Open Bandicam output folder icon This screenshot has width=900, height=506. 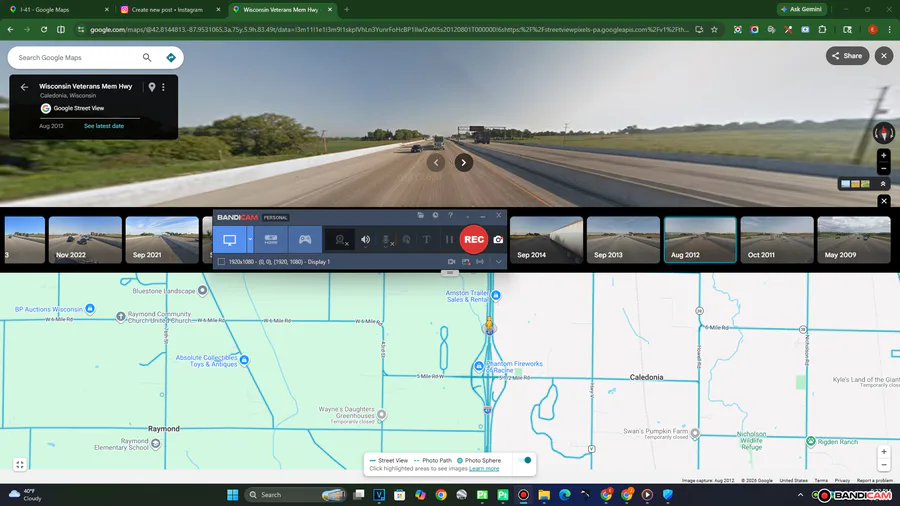(x=421, y=215)
